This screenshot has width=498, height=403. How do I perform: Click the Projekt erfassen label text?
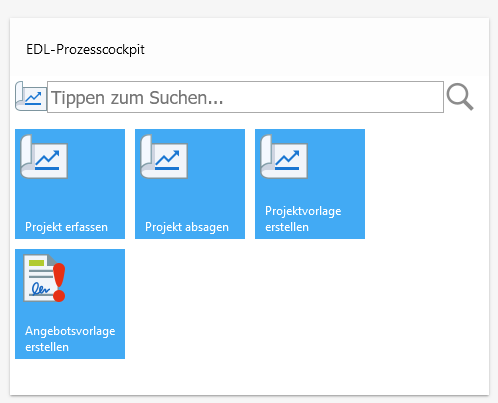coord(66,227)
